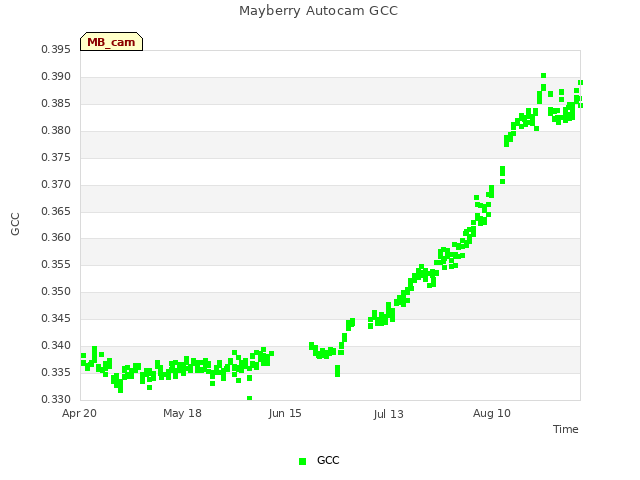
Task: Click the y-axis value 0.330
Action: coord(56,399)
